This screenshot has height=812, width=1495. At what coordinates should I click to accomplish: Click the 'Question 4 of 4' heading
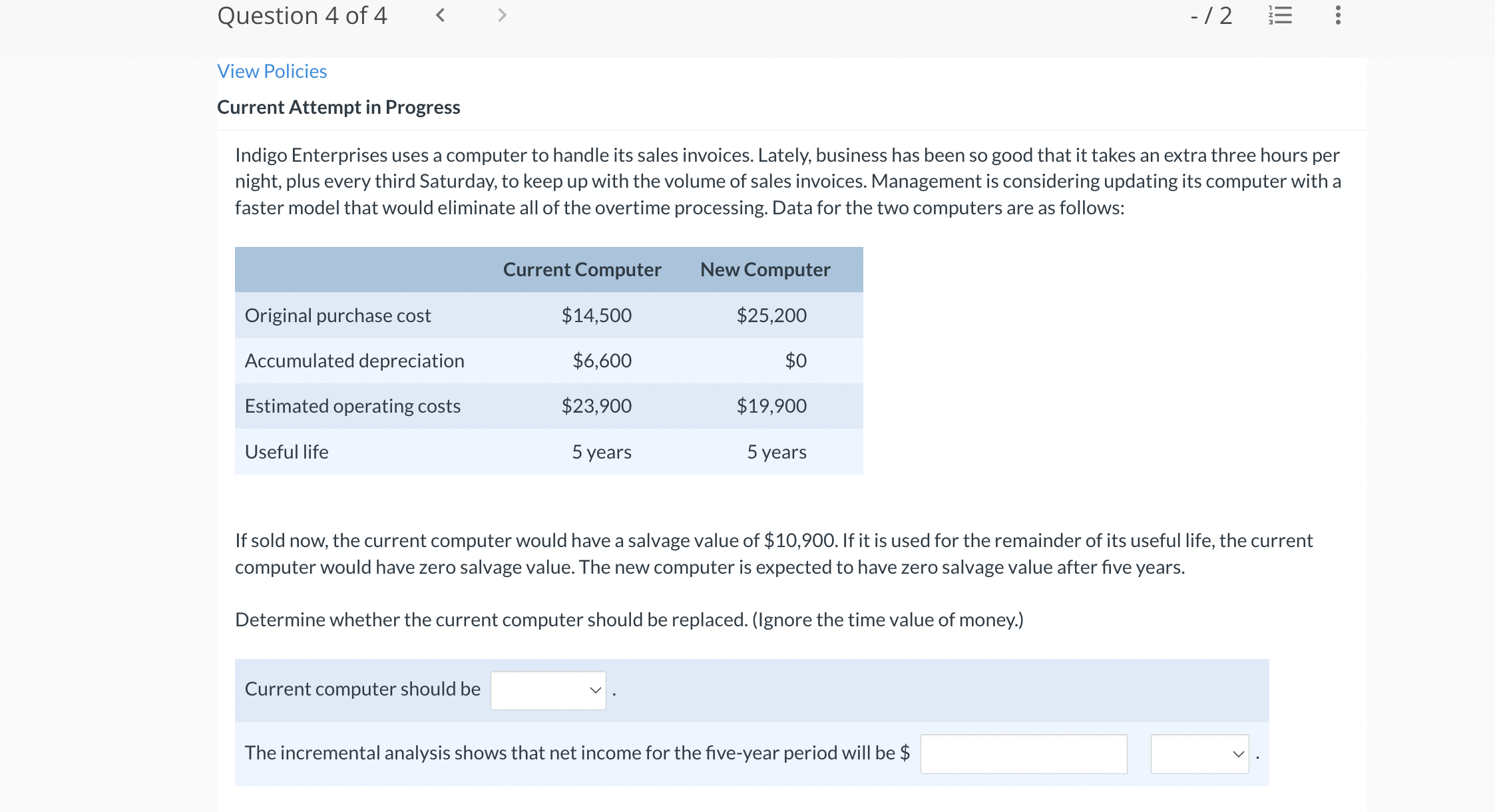point(303,15)
